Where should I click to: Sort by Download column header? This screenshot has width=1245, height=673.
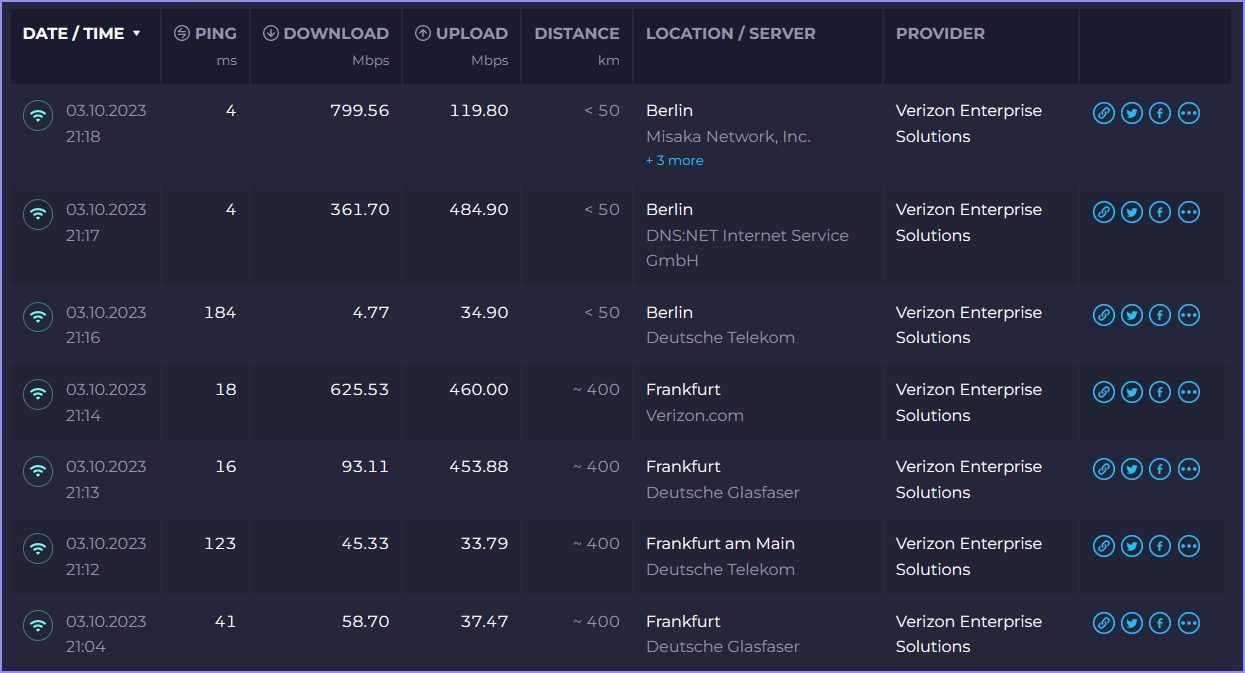326,33
